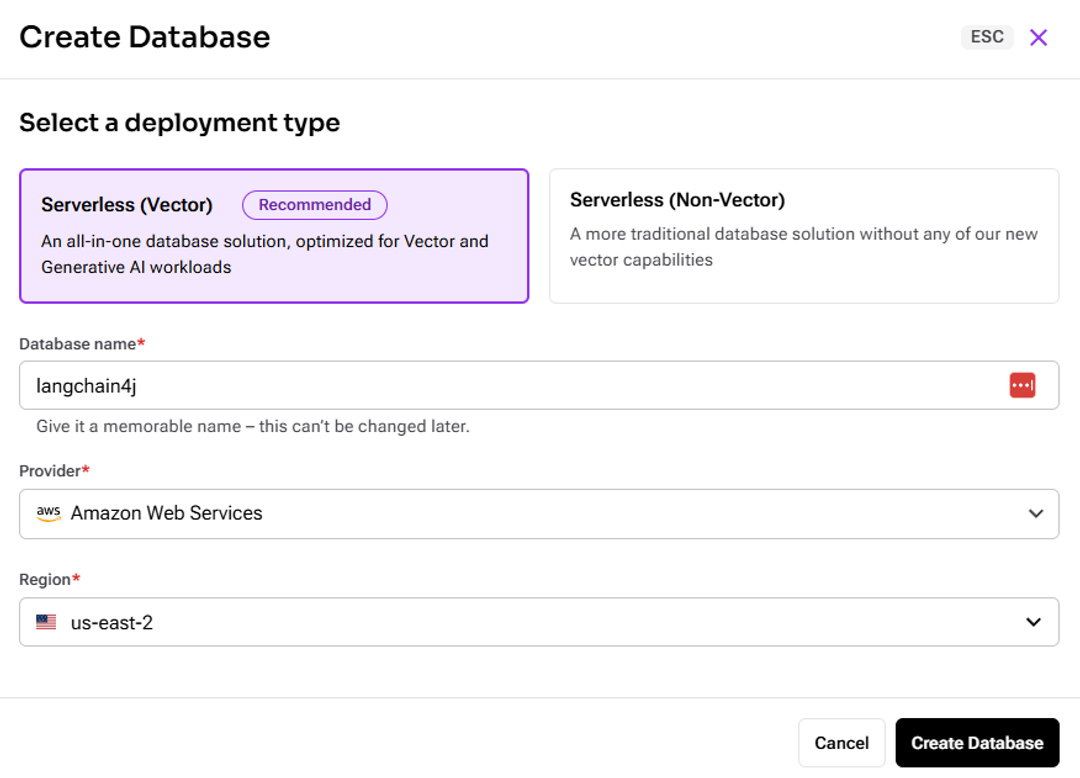Click the Recommended badge

pyautogui.click(x=314, y=204)
